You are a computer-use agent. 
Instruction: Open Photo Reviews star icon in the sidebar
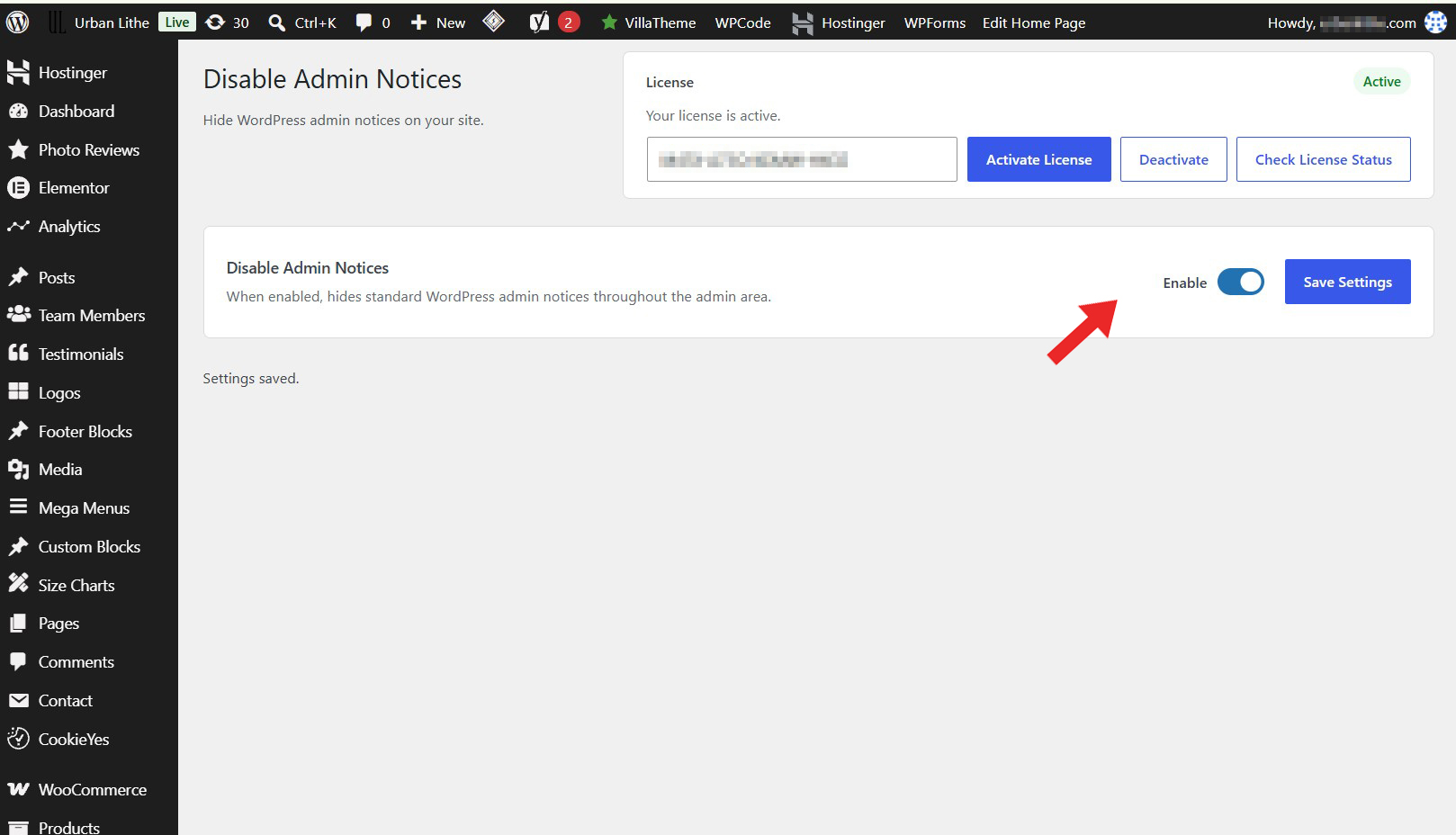pos(18,149)
